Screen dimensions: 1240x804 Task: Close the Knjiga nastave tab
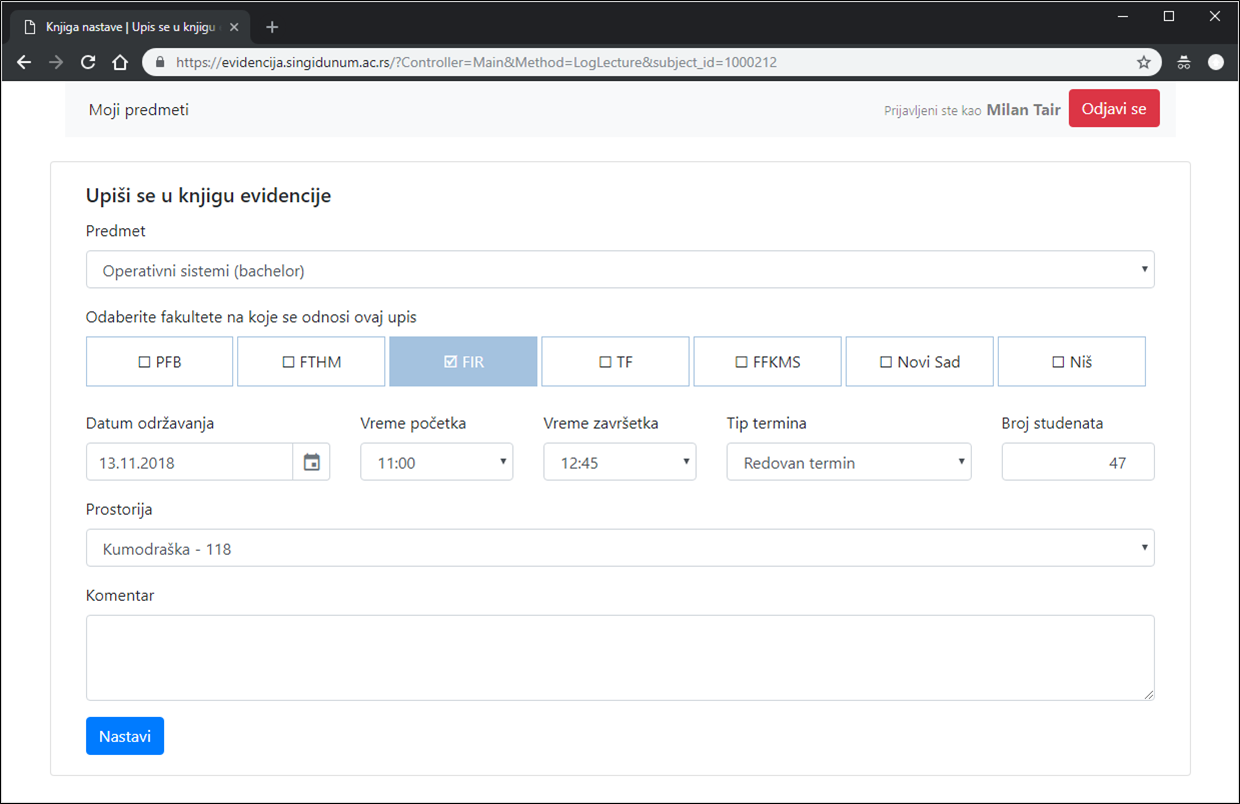coord(234,27)
